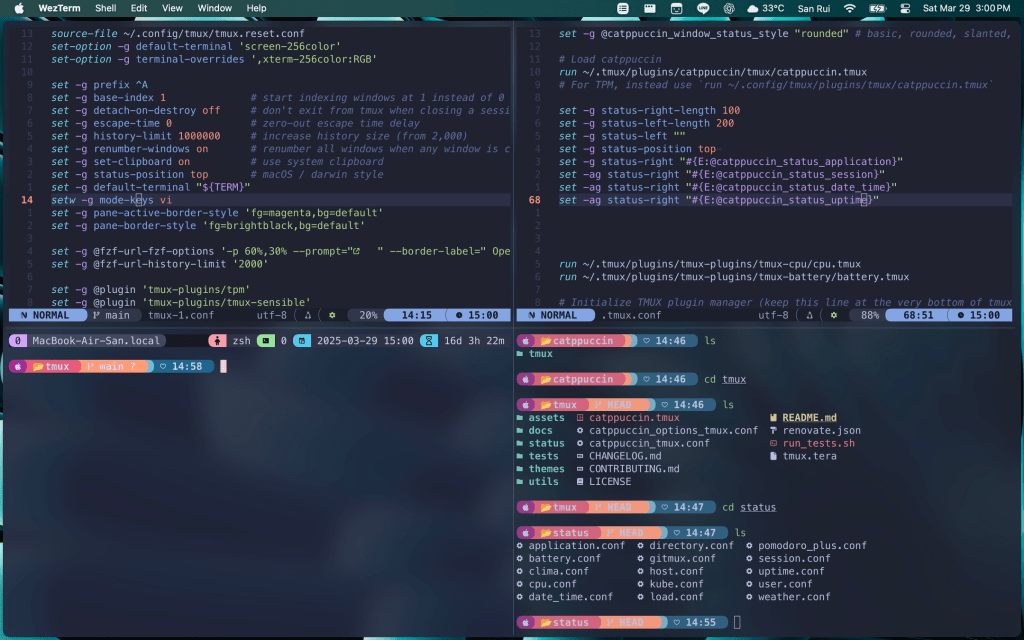Image resolution: width=1024 pixels, height=640 pixels.
Task: Select the themes directory in listing
Action: pyautogui.click(x=546, y=469)
